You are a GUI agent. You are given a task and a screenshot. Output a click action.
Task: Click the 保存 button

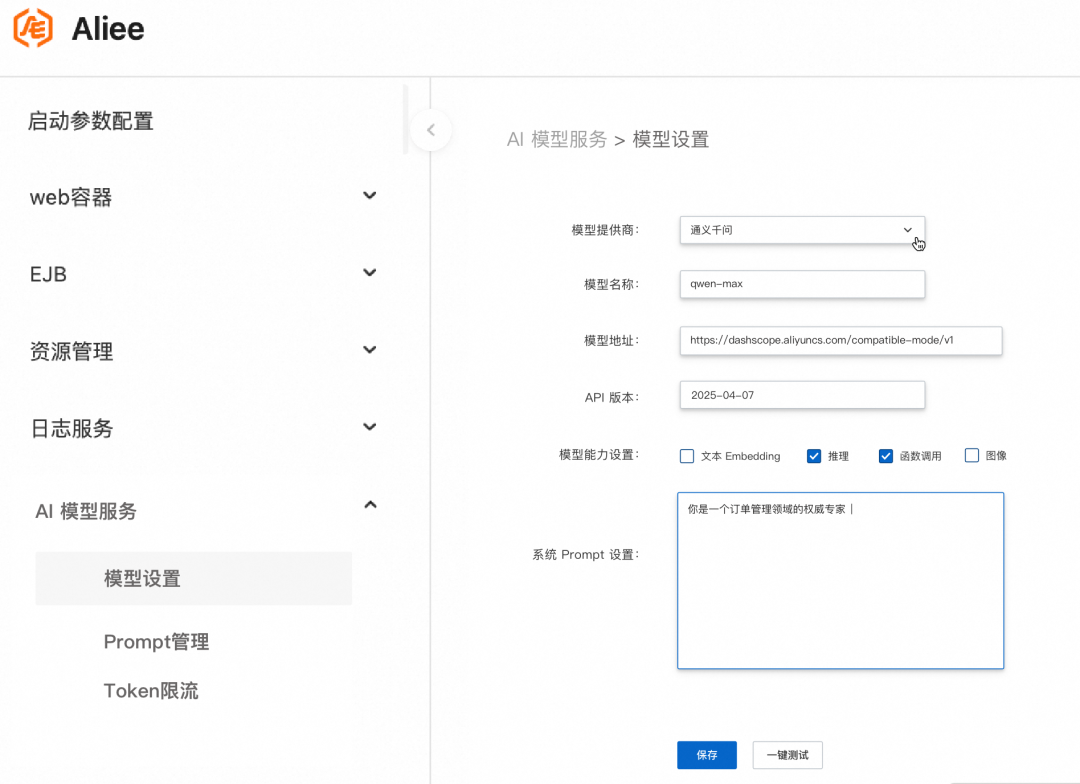point(706,755)
